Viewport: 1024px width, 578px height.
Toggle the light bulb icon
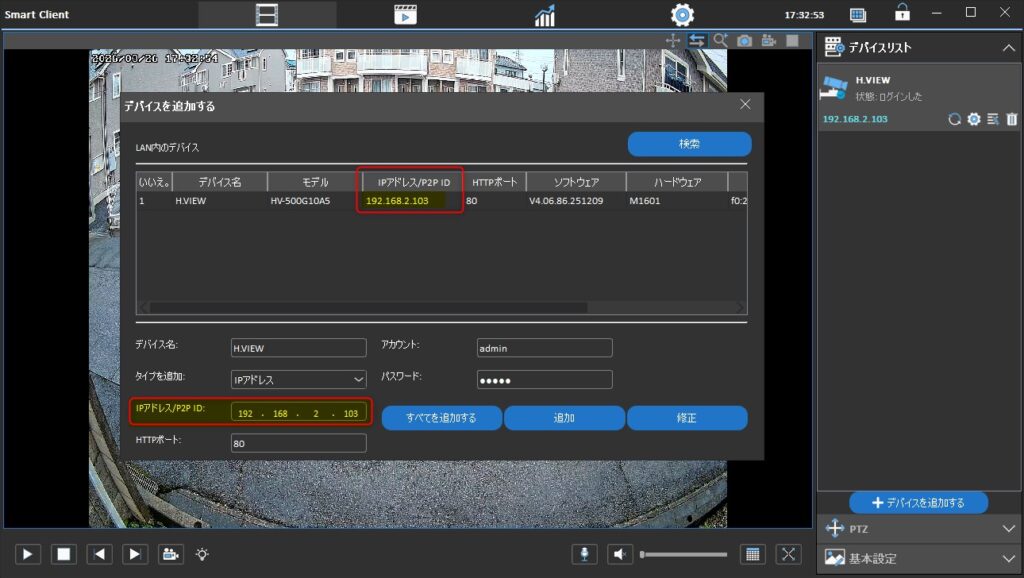point(202,554)
